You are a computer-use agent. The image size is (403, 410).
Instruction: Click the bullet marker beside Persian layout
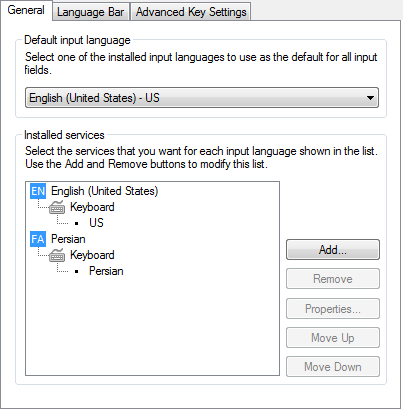point(77,271)
